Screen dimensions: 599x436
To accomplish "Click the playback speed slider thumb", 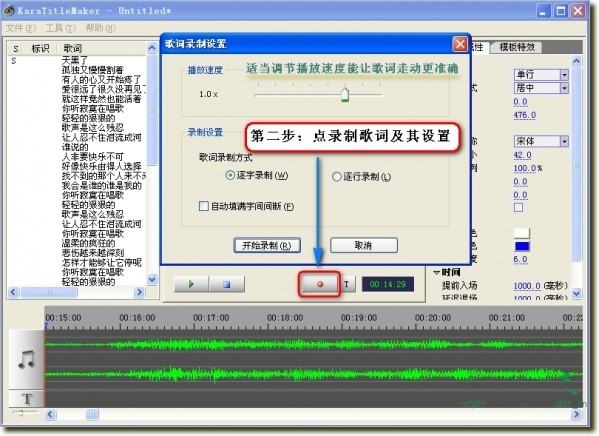I will pos(345,95).
